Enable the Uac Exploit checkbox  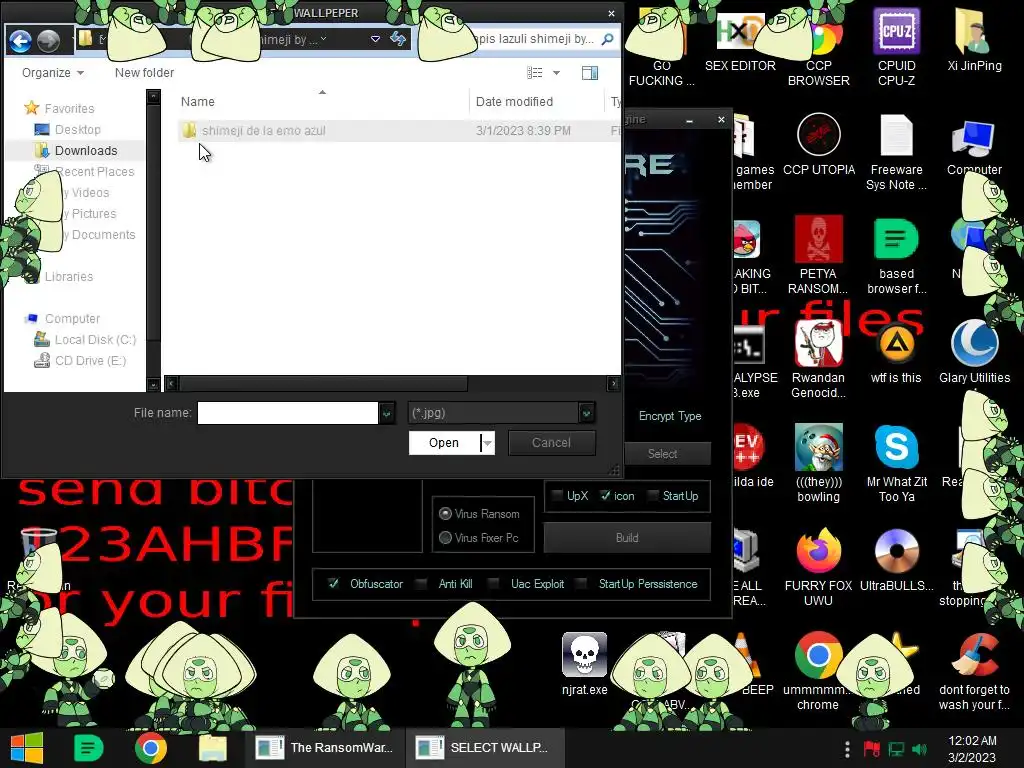494,584
